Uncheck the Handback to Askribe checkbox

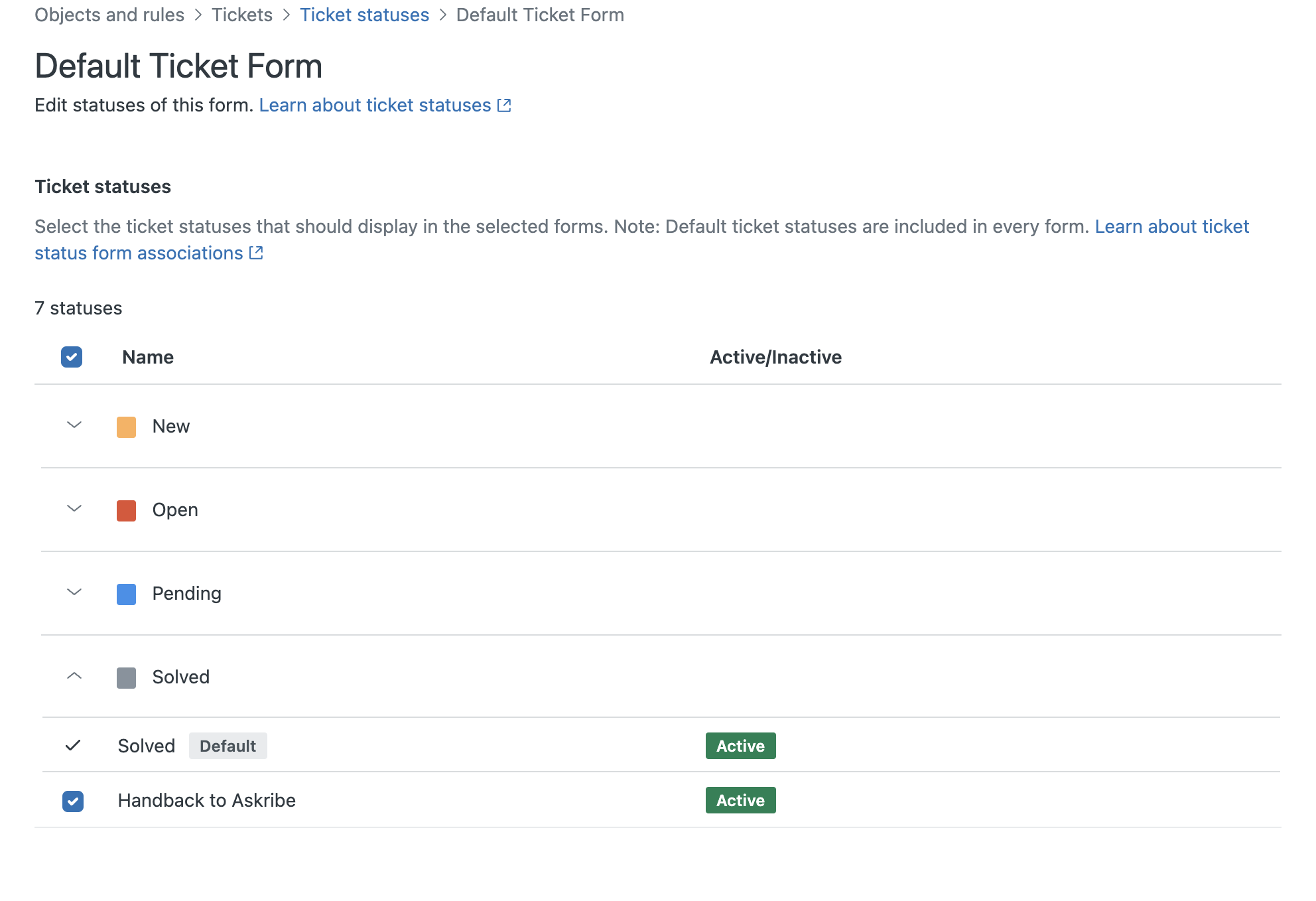click(73, 801)
